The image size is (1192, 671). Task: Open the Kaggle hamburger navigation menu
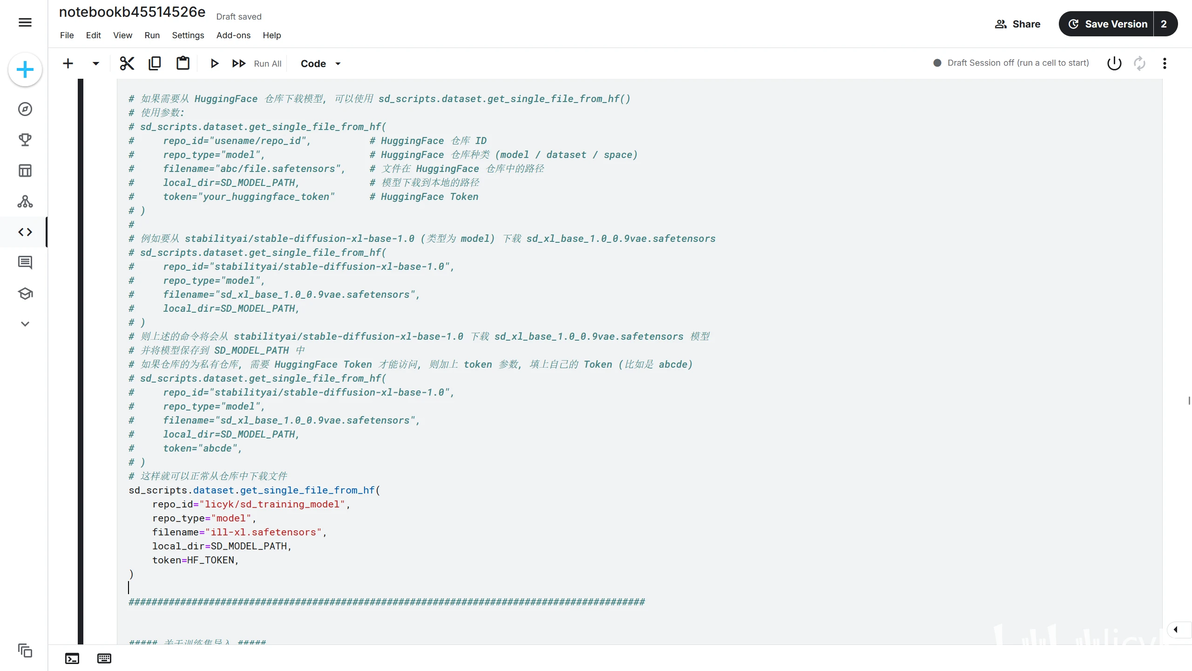coord(25,23)
